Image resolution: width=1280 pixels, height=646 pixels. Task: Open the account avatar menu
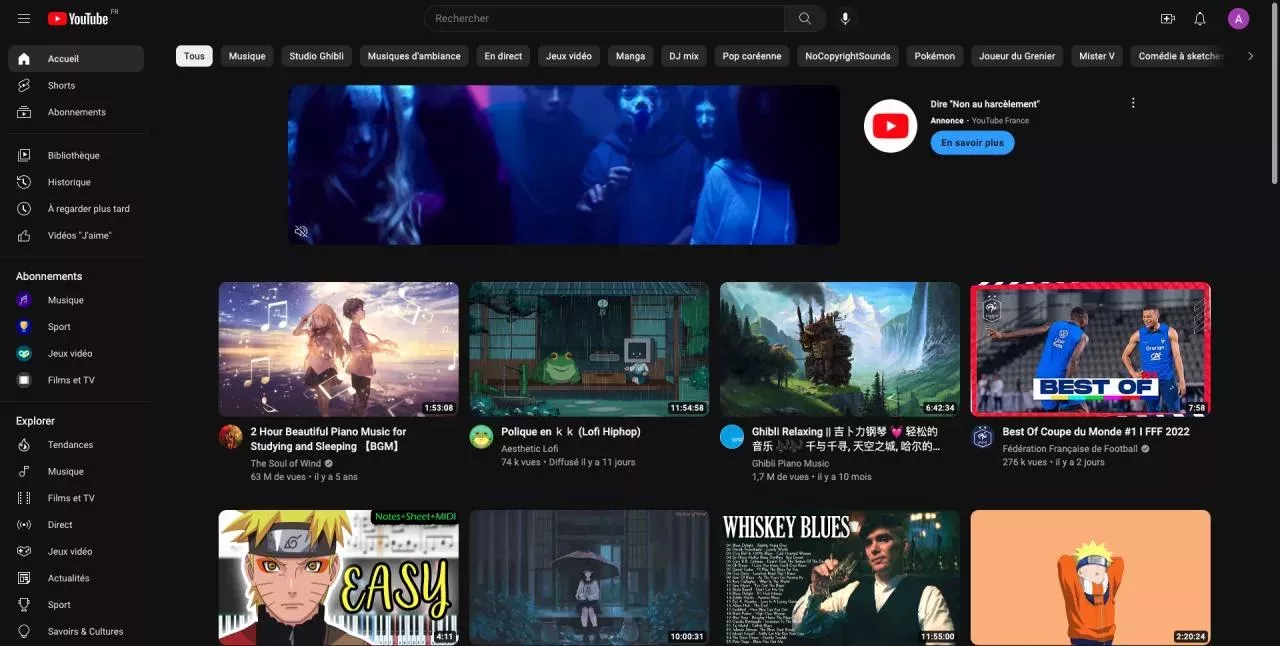(1238, 19)
